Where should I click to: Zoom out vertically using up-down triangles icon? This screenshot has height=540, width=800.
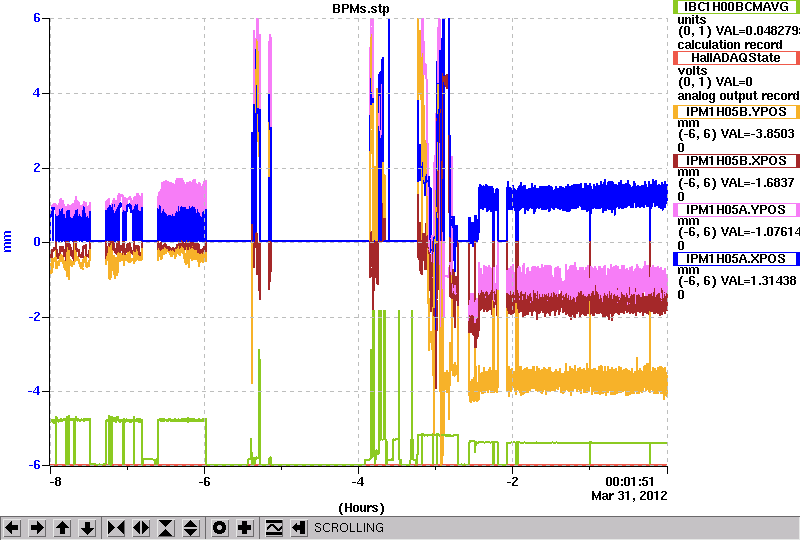[x=191, y=528]
